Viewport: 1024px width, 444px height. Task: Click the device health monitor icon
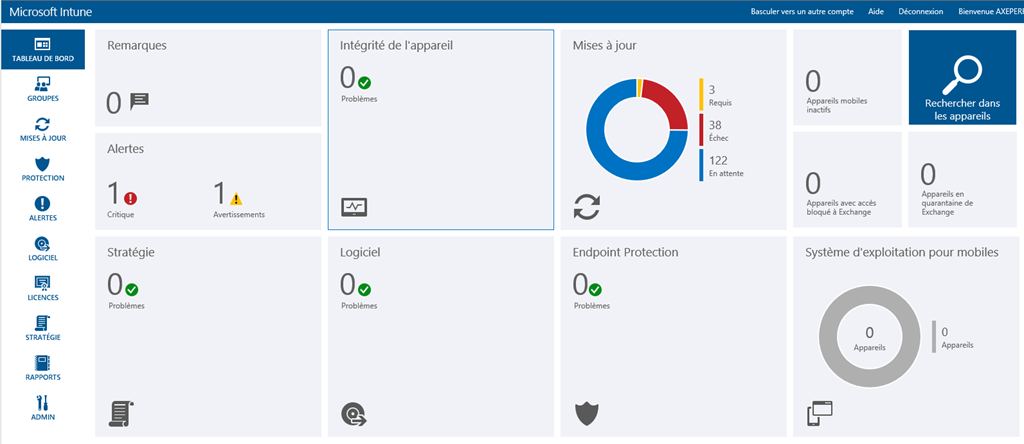coord(354,207)
